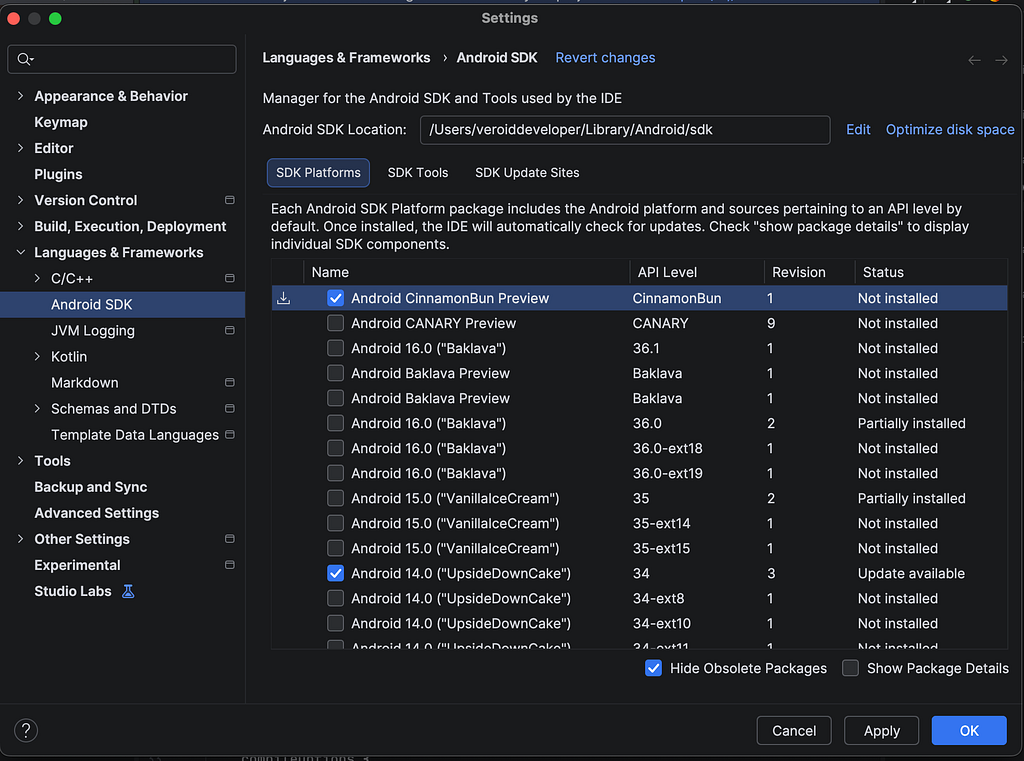This screenshot has height=761, width=1024.
Task: Check Android 14.0 UpsideDownCake 34-ext8 checkbox
Action: 336,598
